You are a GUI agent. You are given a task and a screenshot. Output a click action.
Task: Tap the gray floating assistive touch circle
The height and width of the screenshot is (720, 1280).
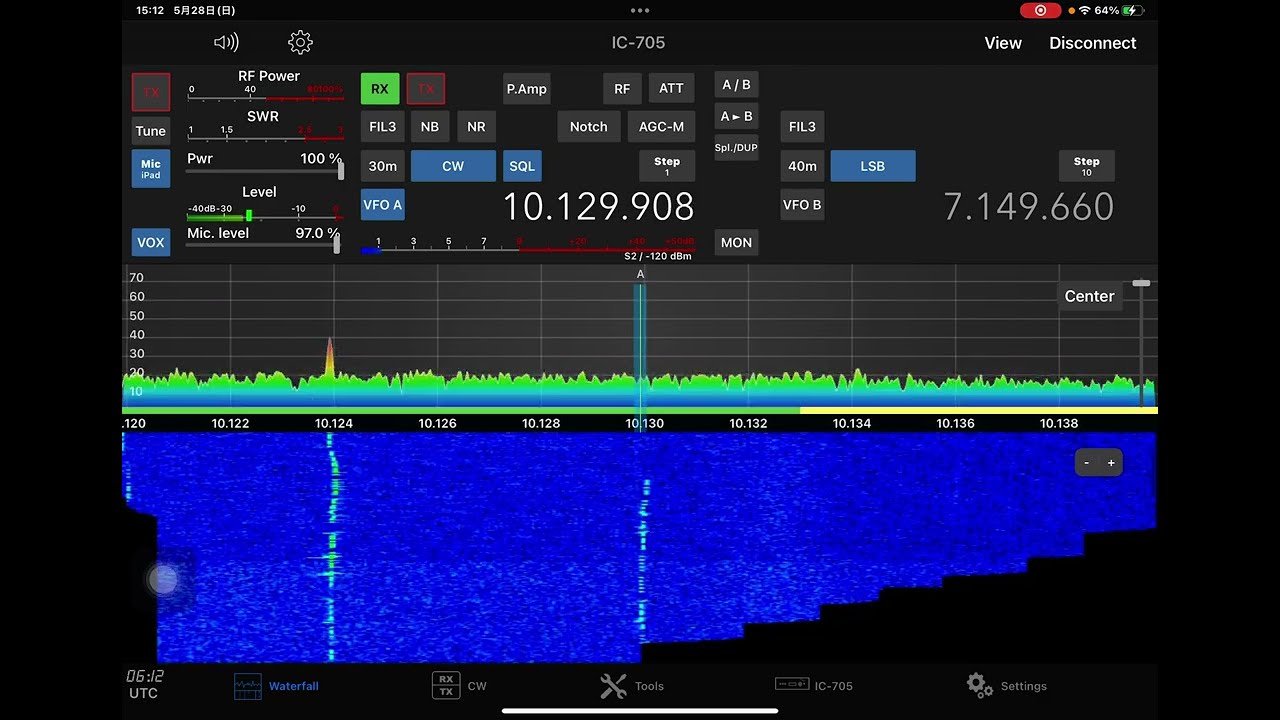pos(164,579)
